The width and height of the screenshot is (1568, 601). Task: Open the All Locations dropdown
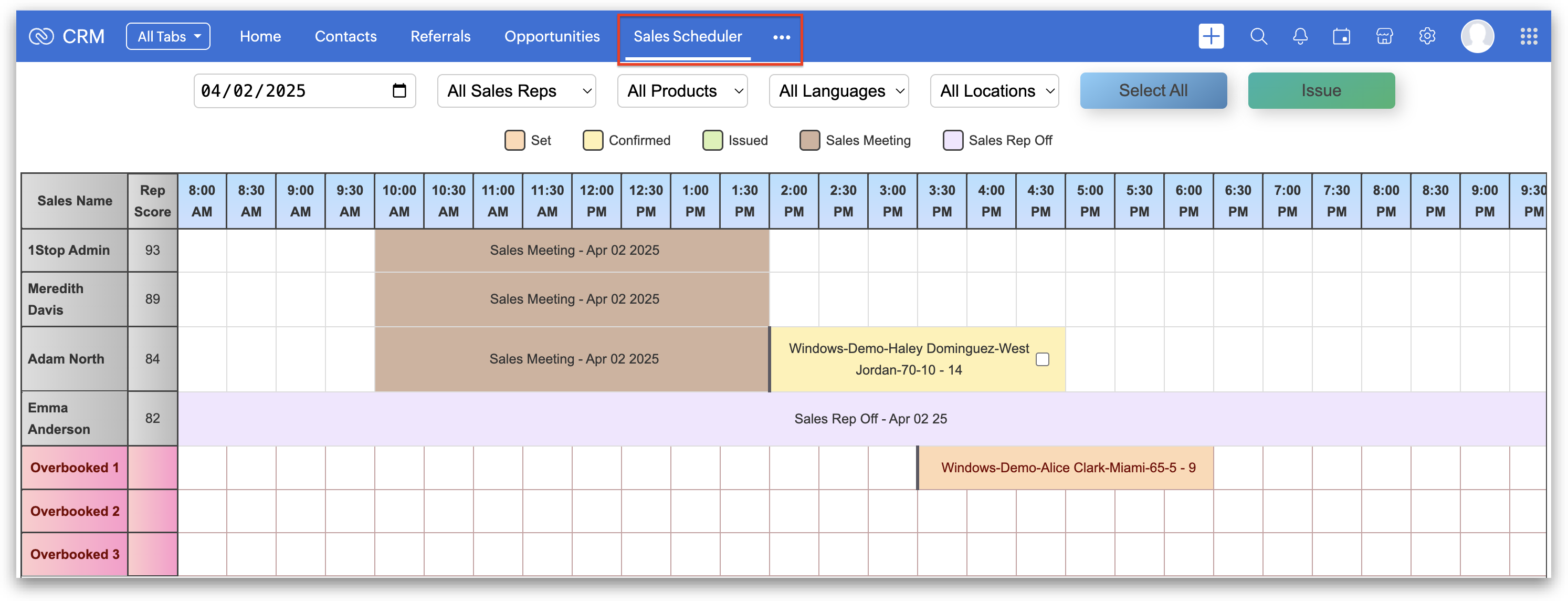click(994, 91)
